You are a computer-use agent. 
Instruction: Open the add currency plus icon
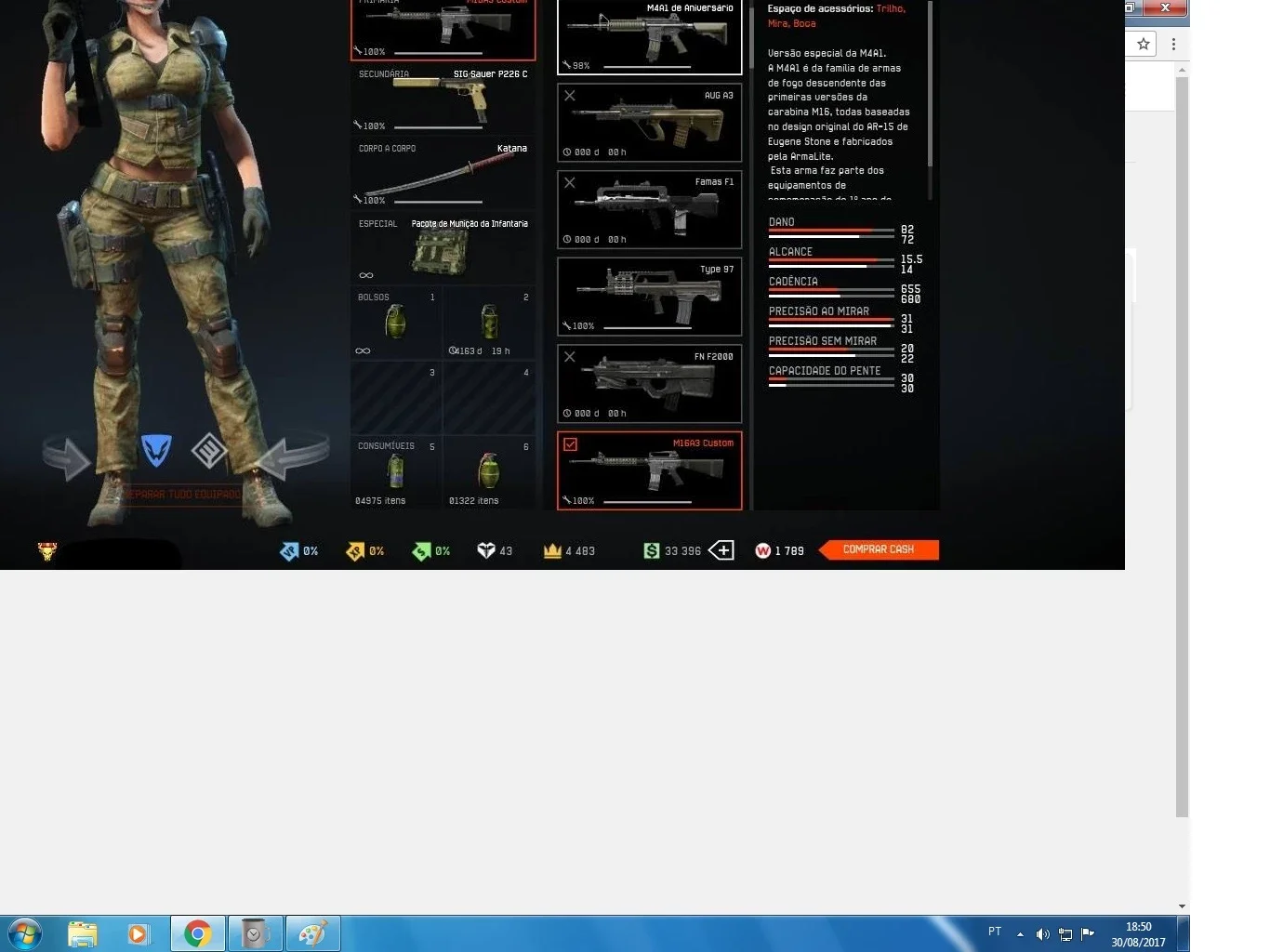click(x=721, y=550)
